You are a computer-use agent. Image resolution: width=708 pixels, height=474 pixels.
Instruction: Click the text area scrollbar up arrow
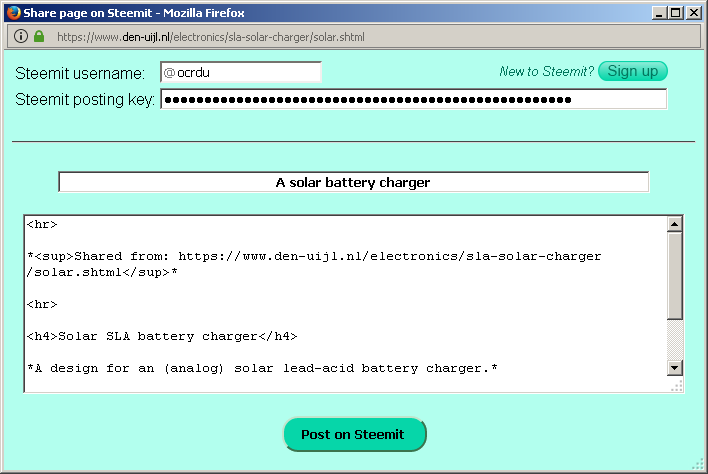[x=675, y=224]
